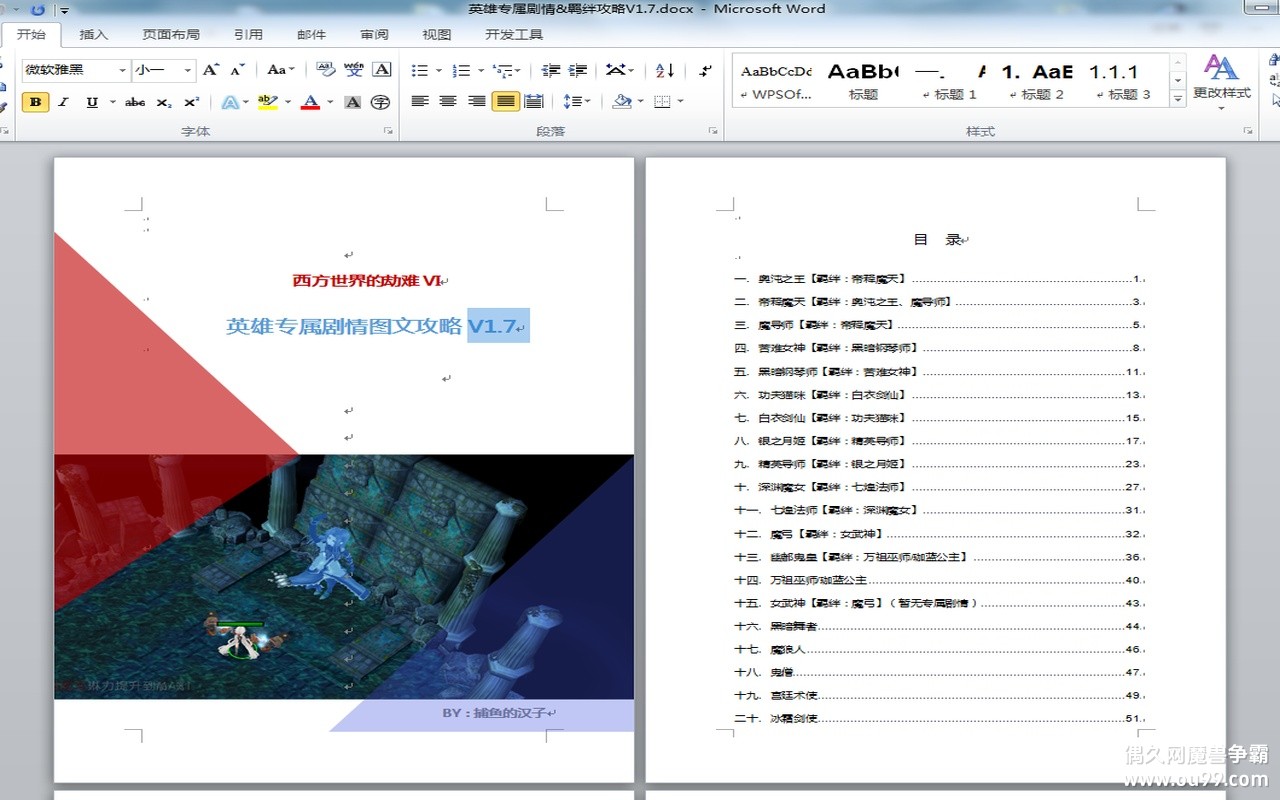Screen dimensions: 1280x800
Task: Click the phonetic guide icon
Action: pos(354,70)
